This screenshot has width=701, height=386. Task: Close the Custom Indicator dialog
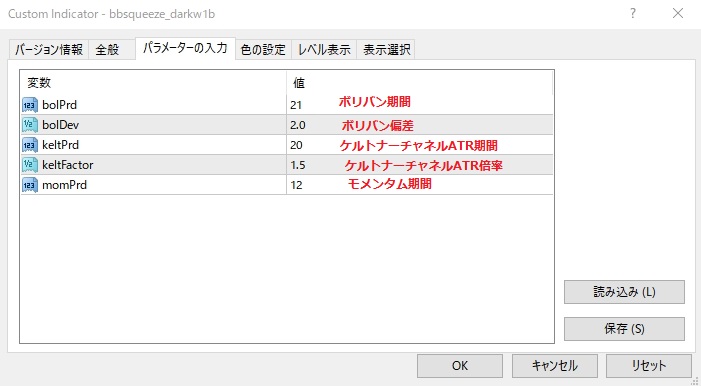678,14
